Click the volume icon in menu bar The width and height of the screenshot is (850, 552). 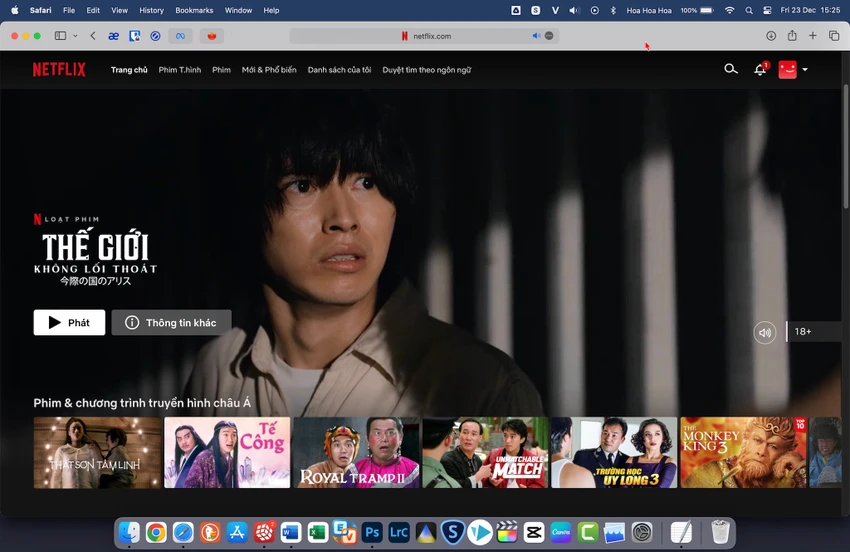(574, 10)
